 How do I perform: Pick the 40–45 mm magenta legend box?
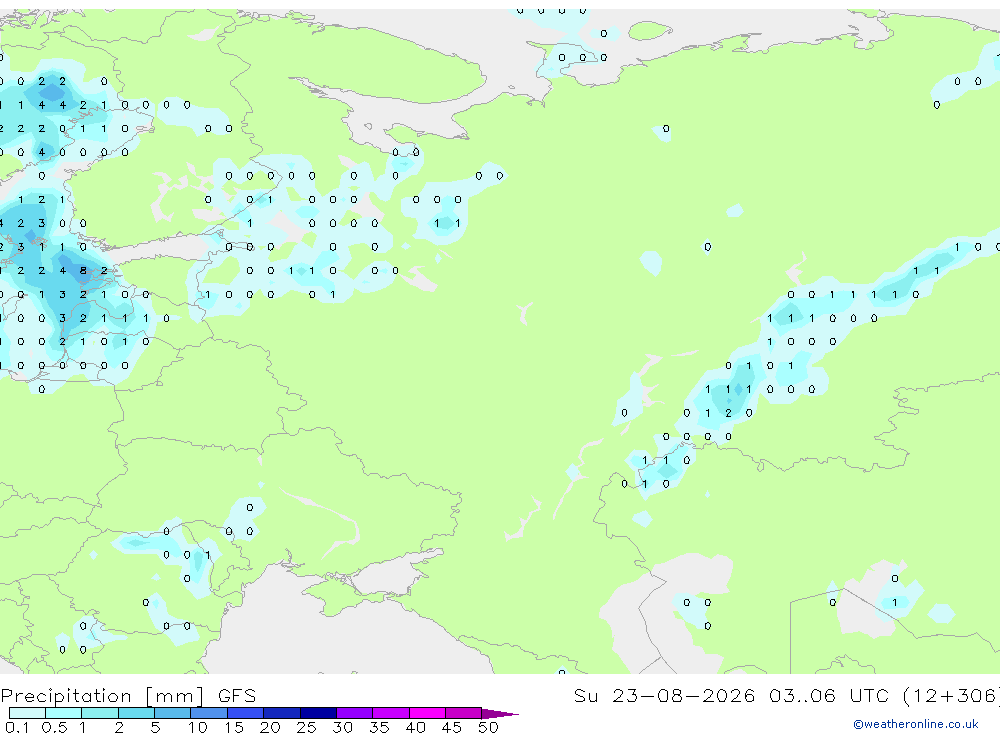[427, 713]
